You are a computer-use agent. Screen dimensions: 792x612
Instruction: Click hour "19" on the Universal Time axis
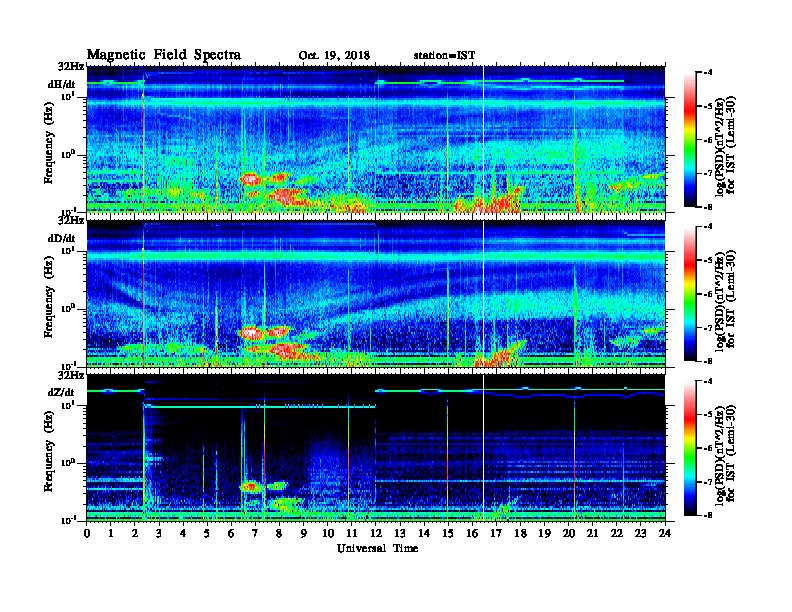[544, 534]
